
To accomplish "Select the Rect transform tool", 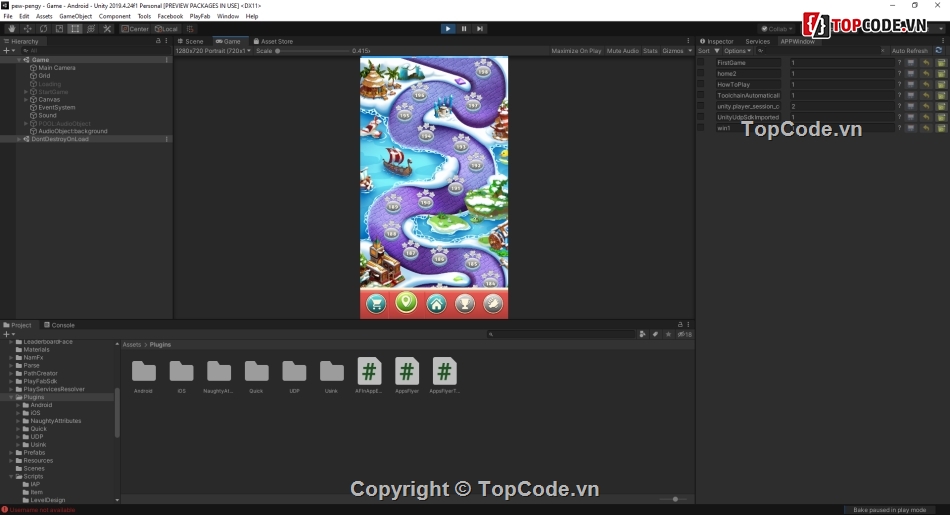I will pyautogui.click(x=75, y=28).
